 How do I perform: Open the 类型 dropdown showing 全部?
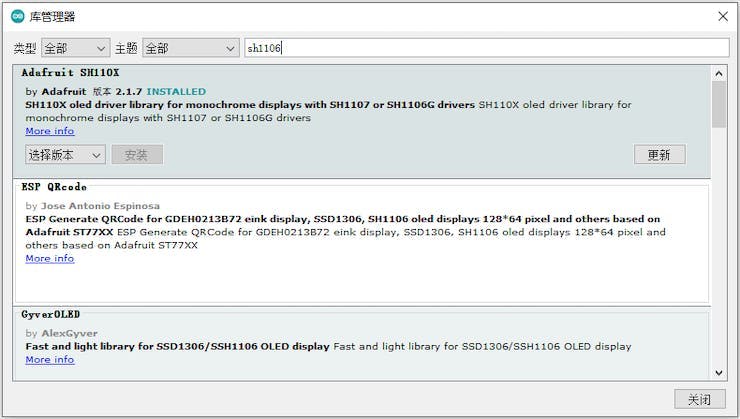[x=76, y=48]
